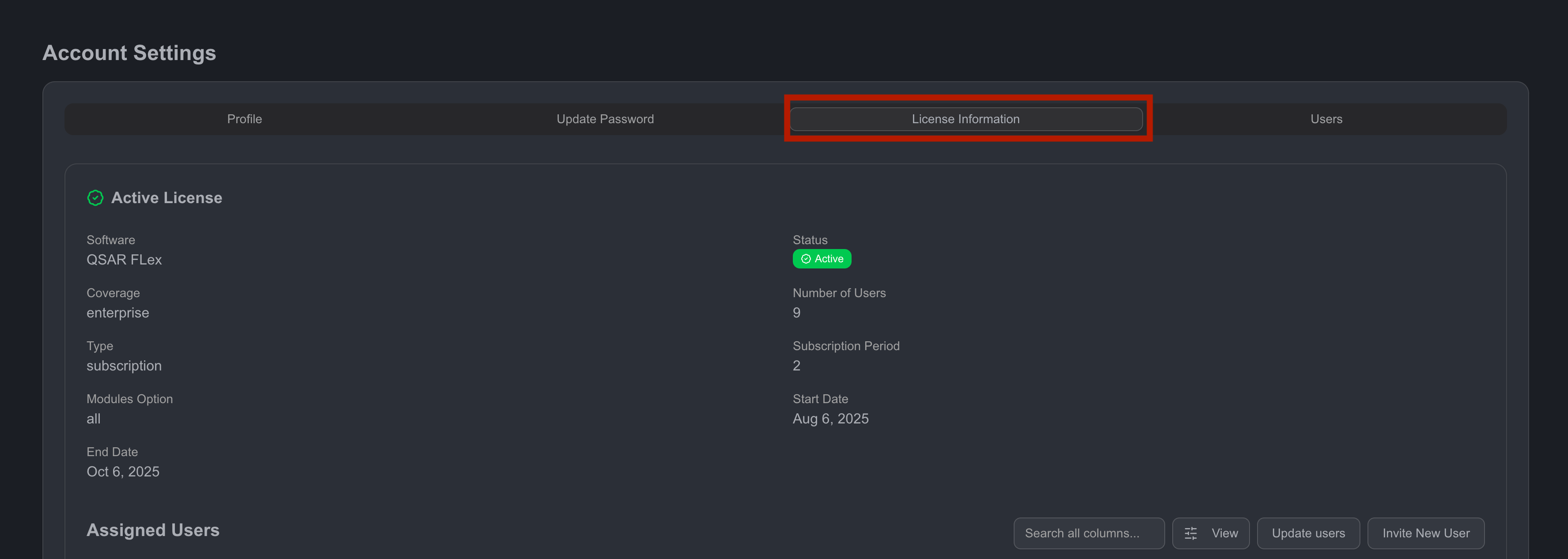Open the View column options dropdown
This screenshot has width=1568, height=559.
1211,533
